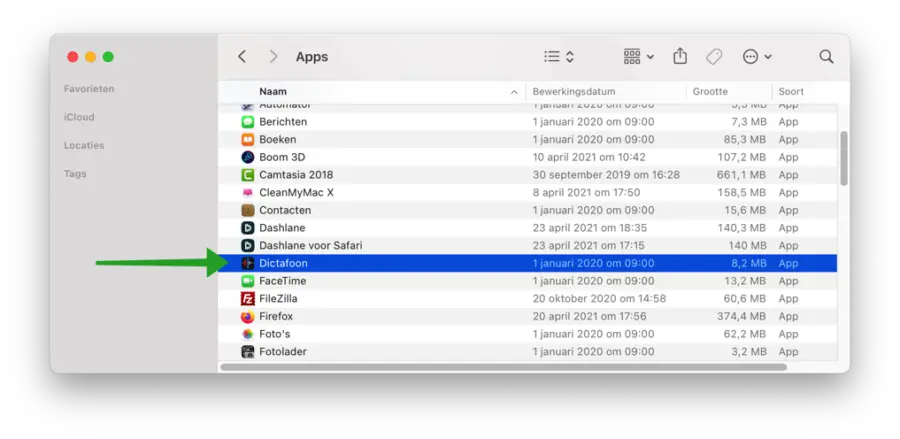The height and width of the screenshot is (439, 900).
Task: Select the Boom 3D app icon
Action: coord(247,157)
